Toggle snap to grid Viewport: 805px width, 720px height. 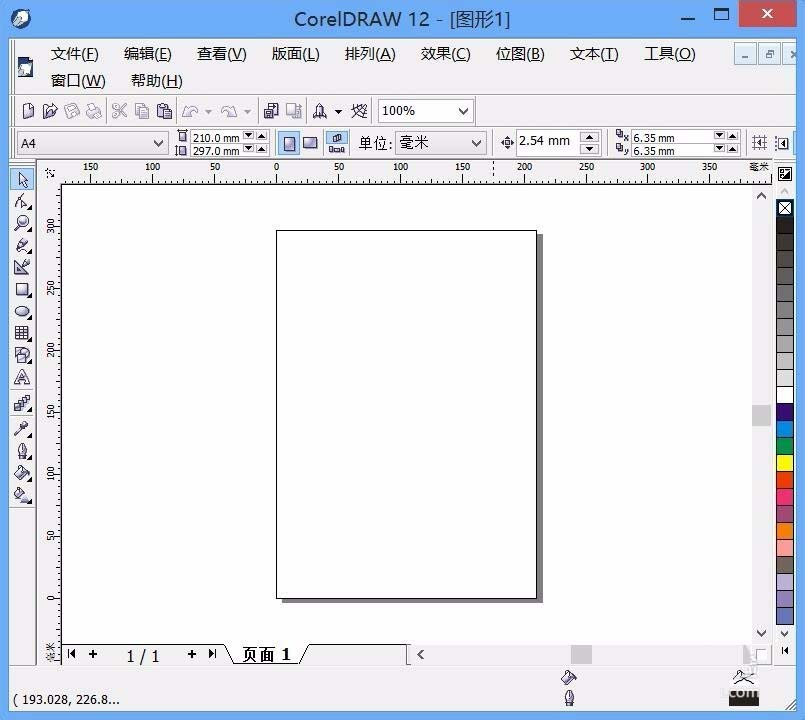click(x=759, y=143)
